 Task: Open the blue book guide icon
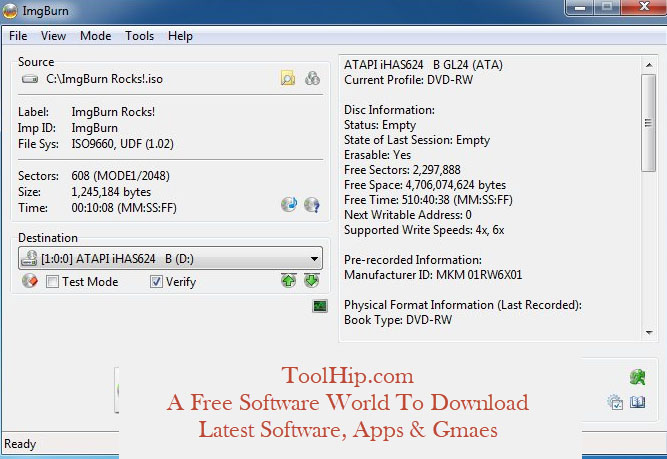pyautogui.click(x=637, y=402)
